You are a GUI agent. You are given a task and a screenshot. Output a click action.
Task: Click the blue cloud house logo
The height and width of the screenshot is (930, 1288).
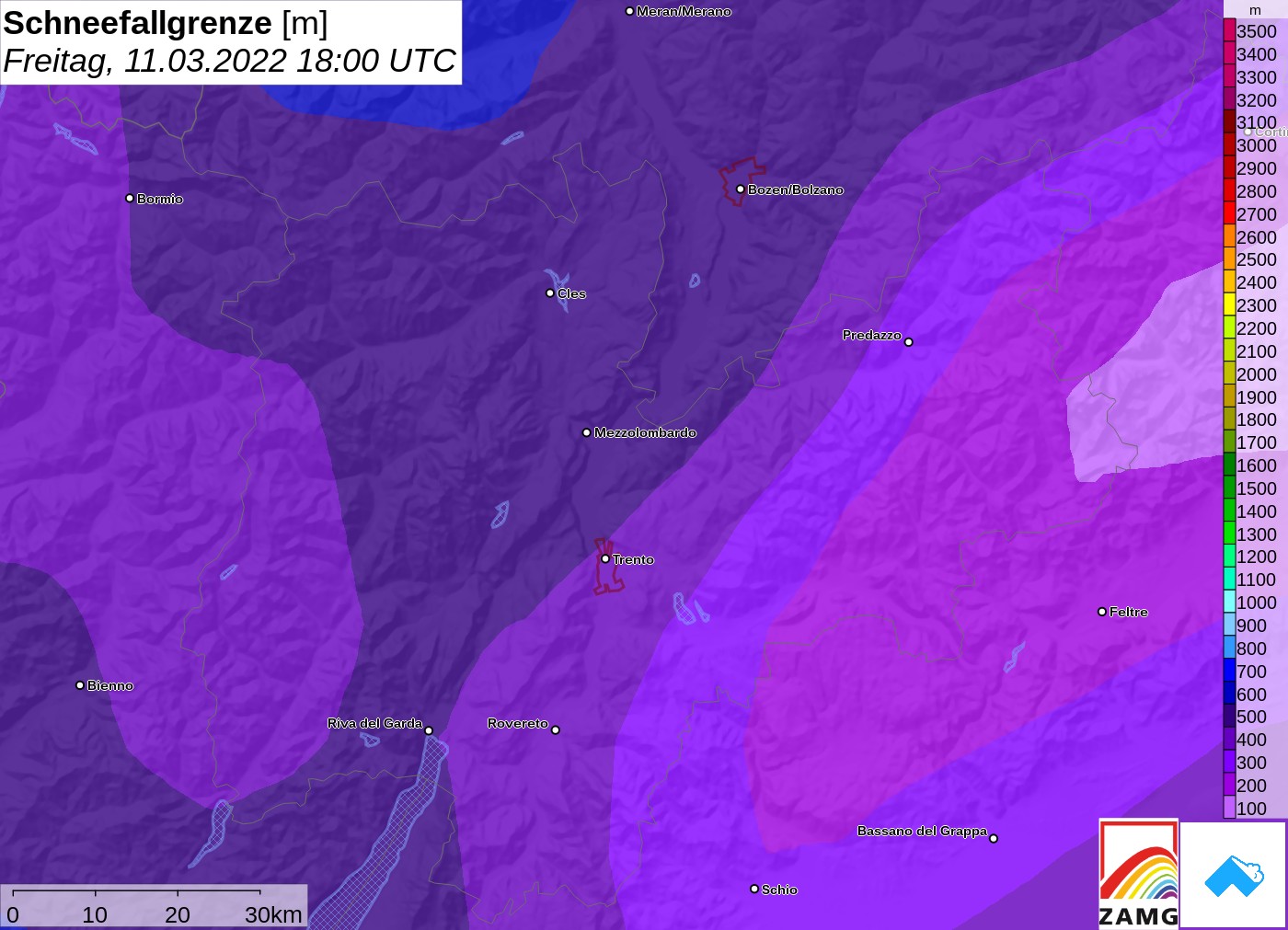coord(1233,875)
